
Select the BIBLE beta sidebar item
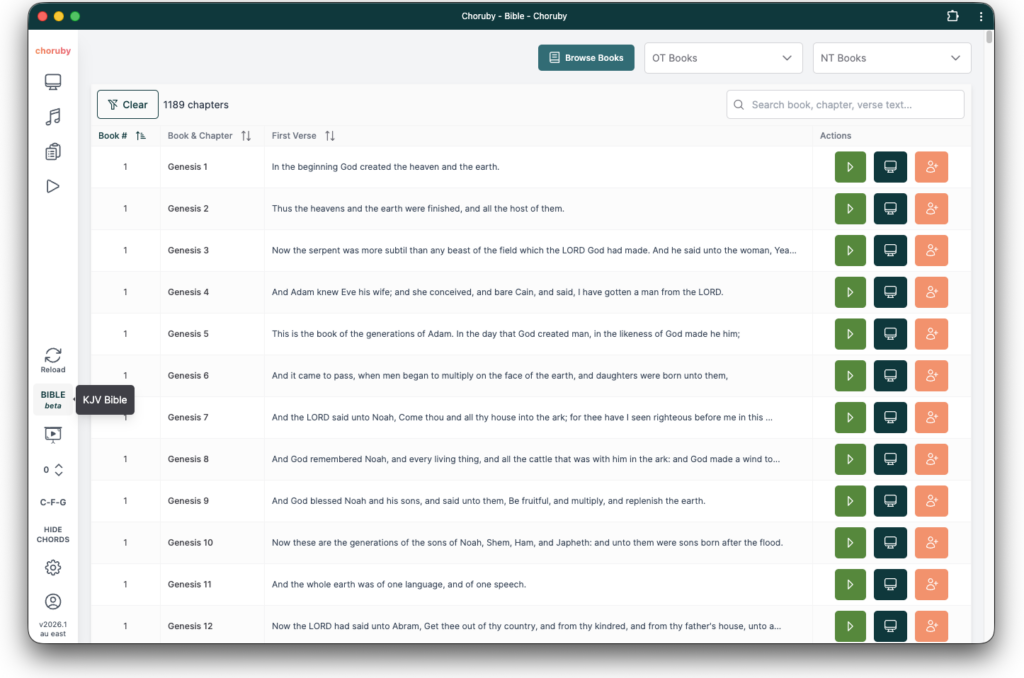(53, 400)
